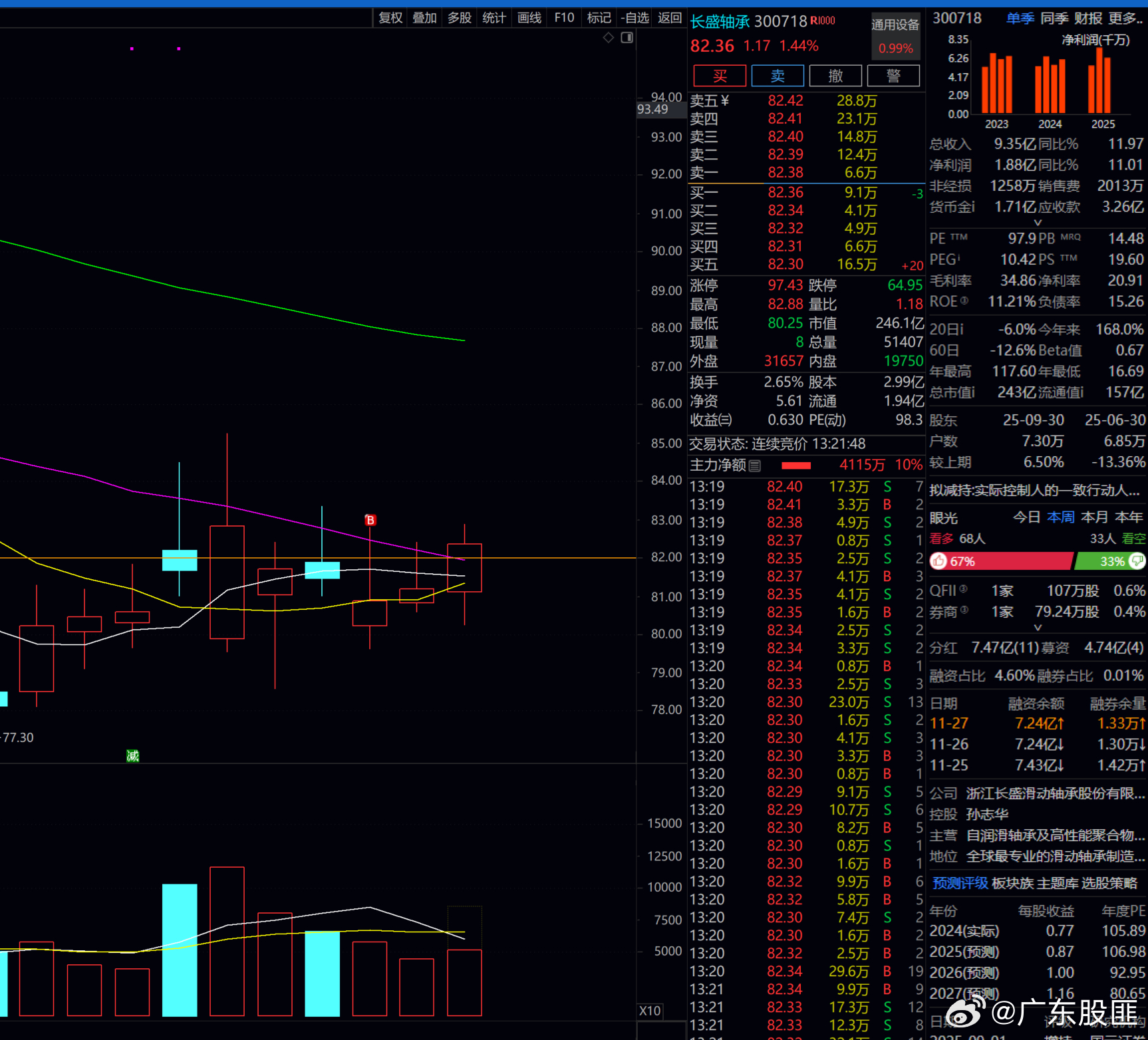Viewport: 1148px width, 1040px height.
Task: Select the 本周 sentiment period
Action: click(x=1061, y=517)
